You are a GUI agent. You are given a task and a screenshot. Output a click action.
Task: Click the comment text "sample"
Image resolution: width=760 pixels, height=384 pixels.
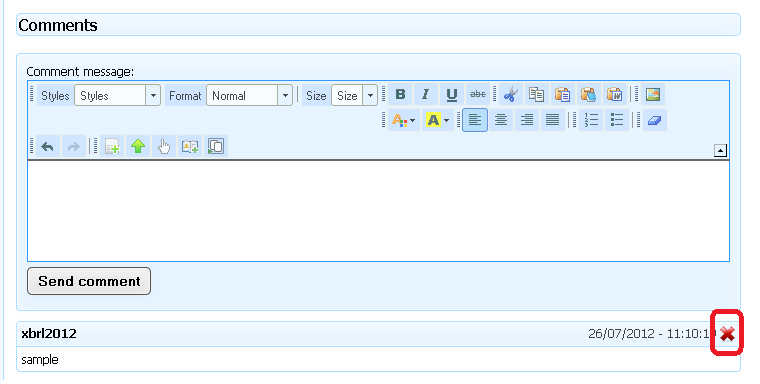pos(40,360)
